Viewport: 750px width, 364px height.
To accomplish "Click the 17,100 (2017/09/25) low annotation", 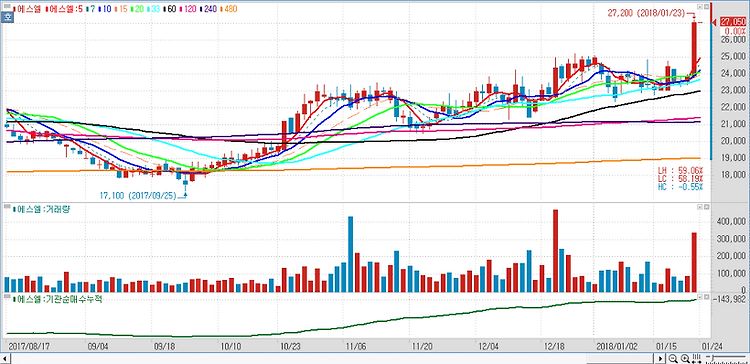I will pos(138,196).
